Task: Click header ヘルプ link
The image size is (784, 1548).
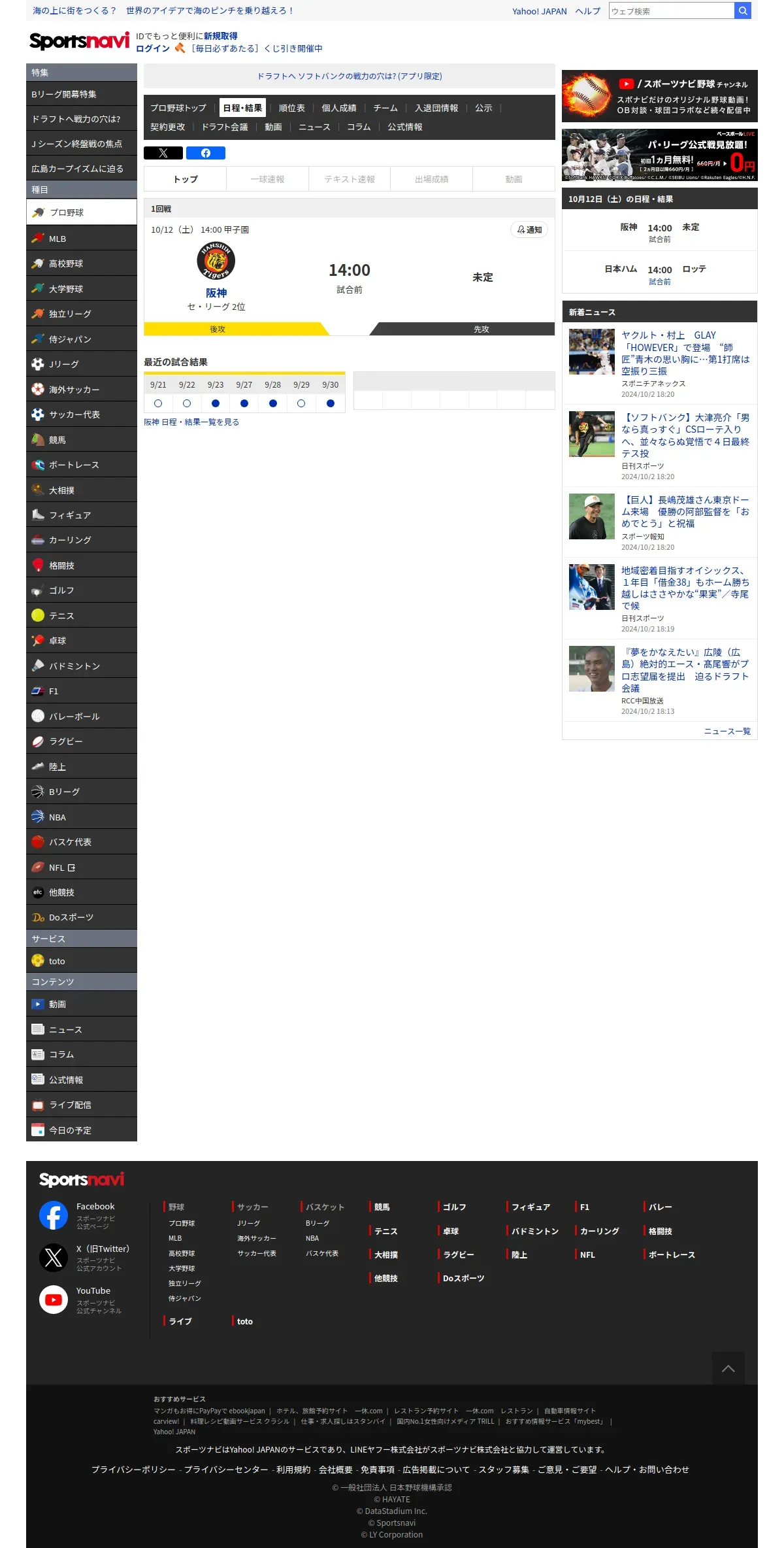Action: pos(587,11)
